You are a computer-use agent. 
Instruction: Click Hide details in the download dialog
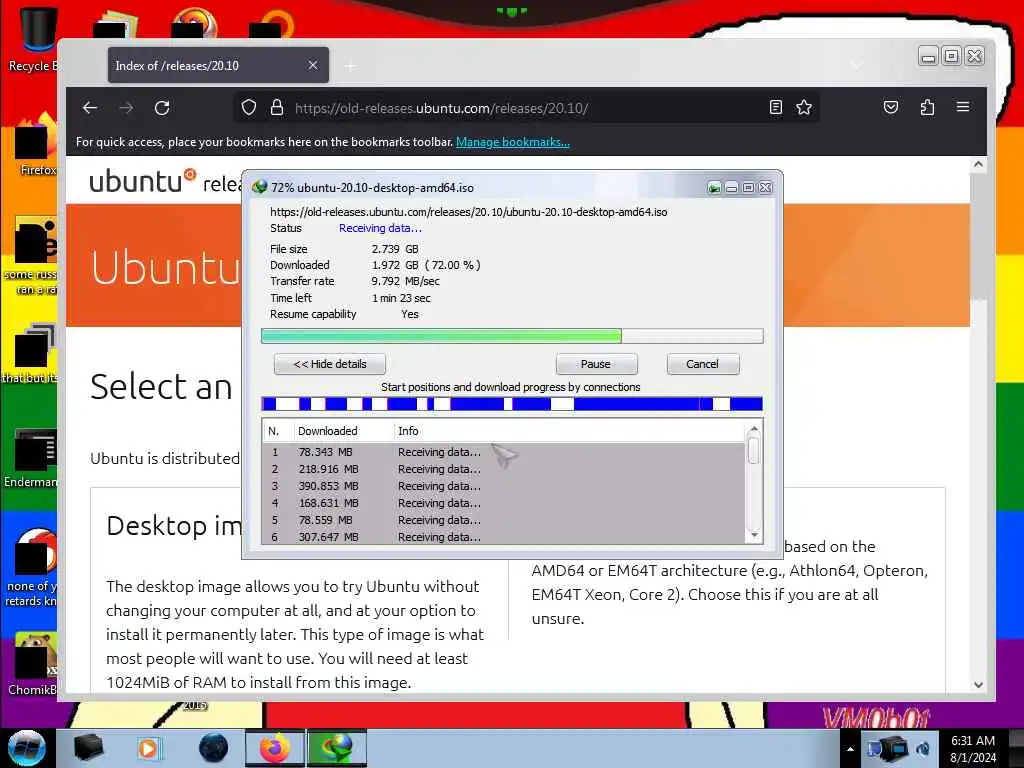coord(330,364)
